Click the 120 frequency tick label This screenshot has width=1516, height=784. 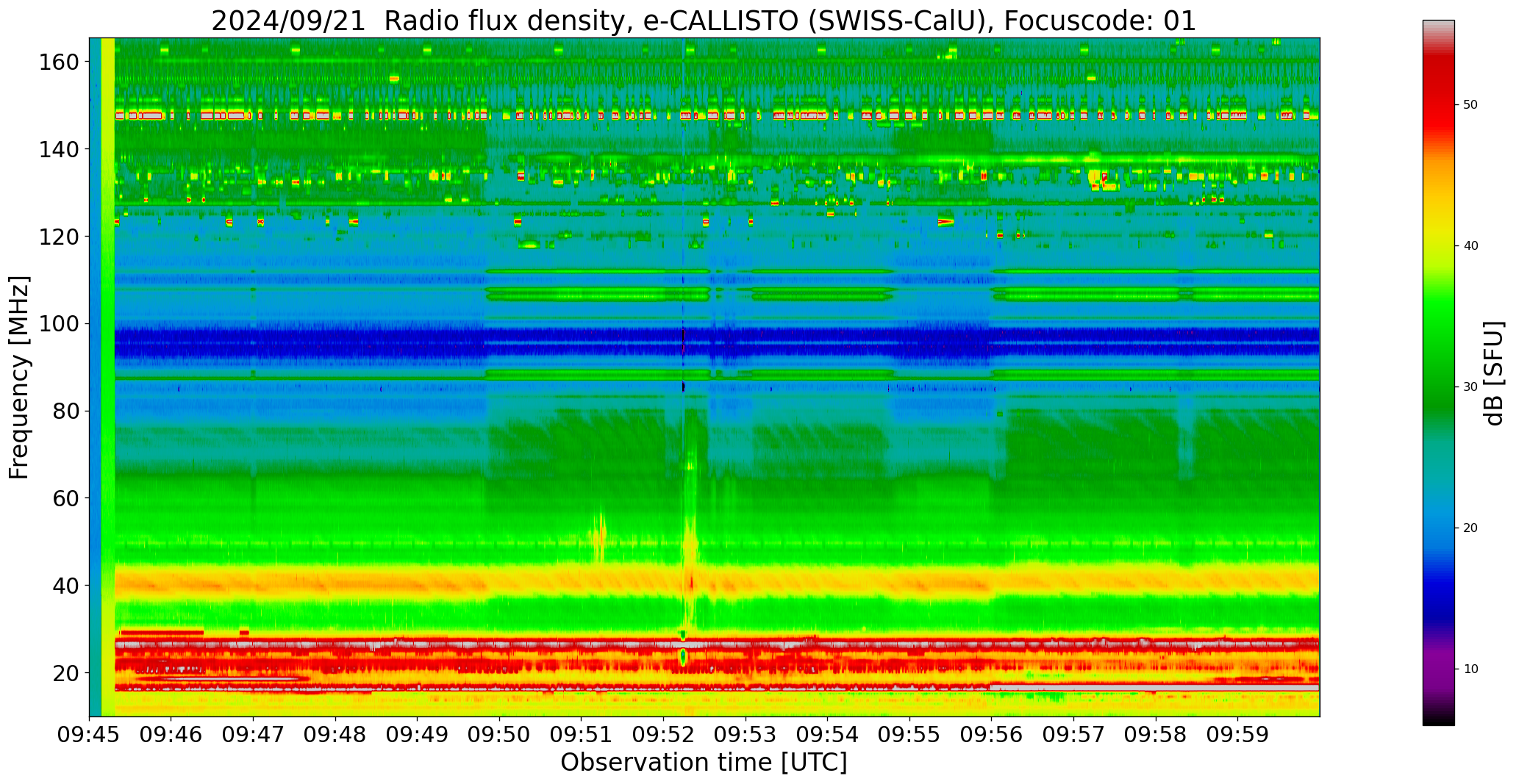[x=59, y=237]
